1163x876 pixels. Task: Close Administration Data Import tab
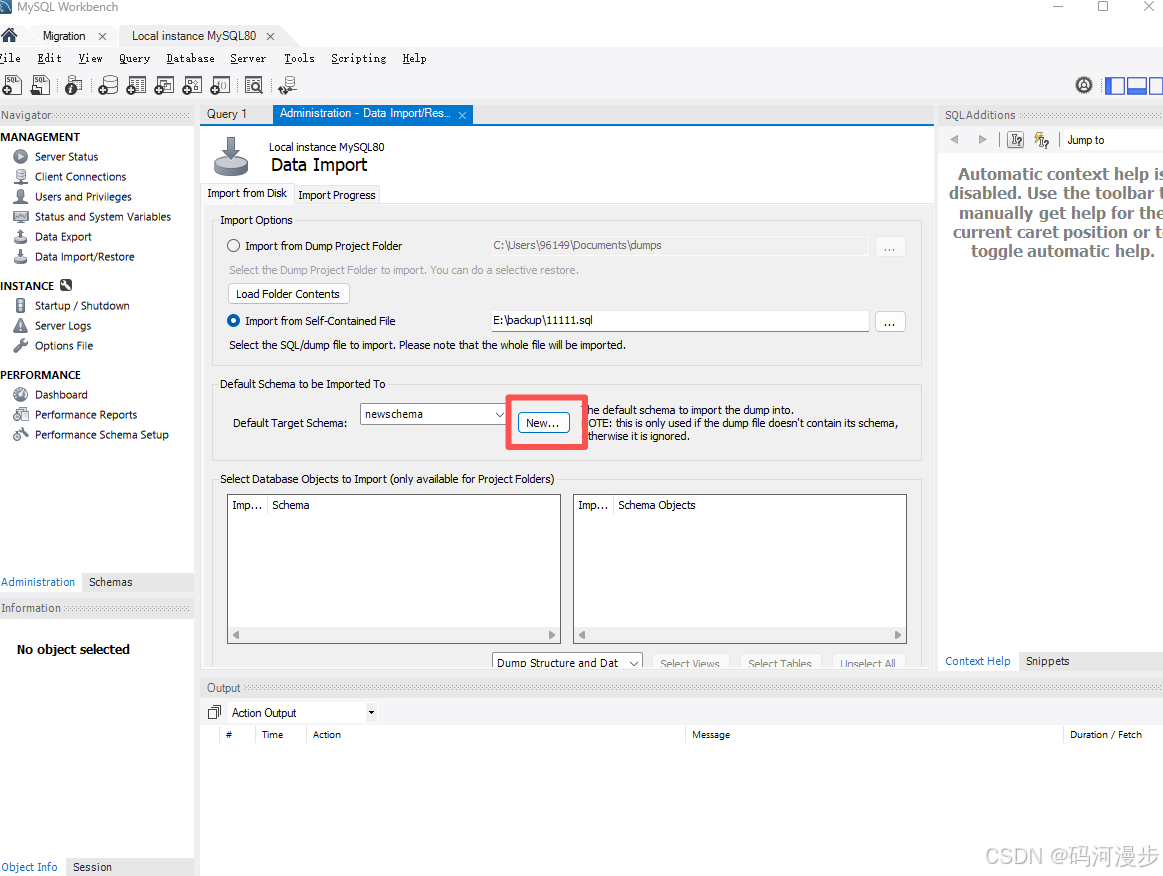[462, 115]
